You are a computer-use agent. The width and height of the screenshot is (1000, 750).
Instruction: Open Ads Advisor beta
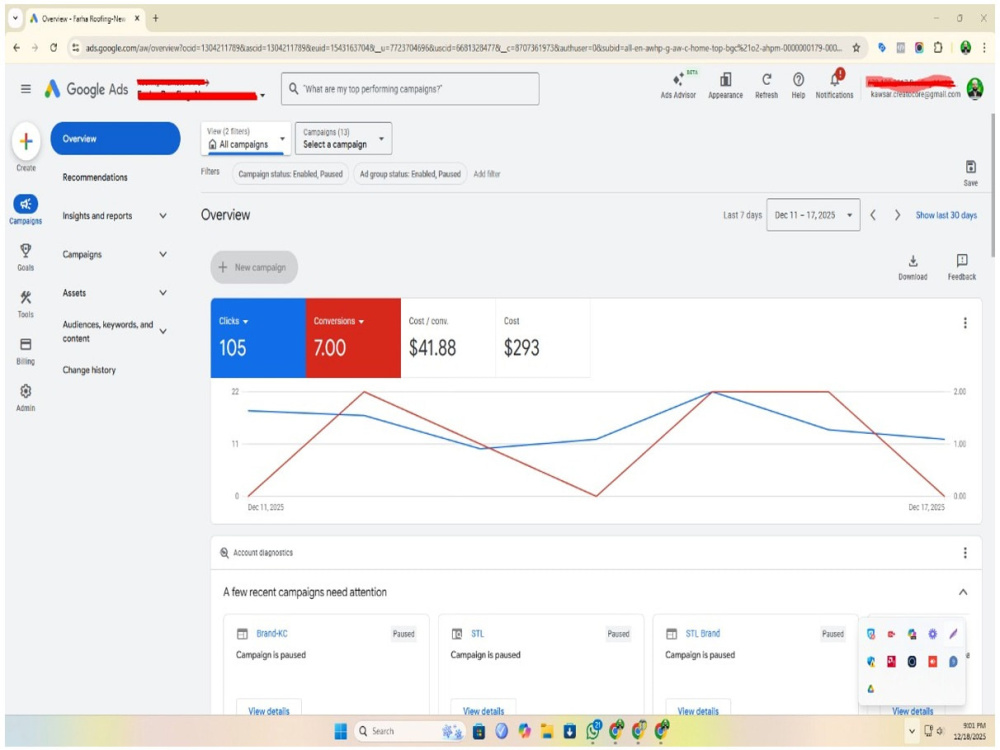[679, 85]
